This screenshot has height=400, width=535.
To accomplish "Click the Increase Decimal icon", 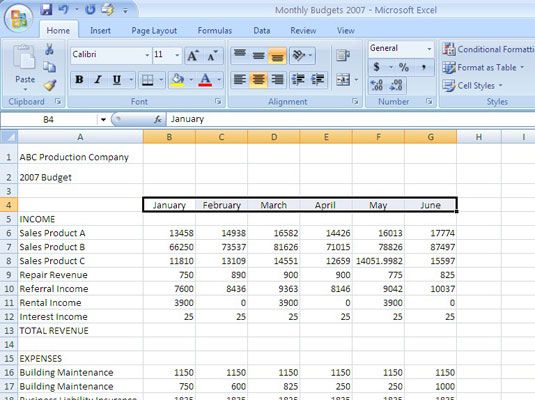I will click(377, 85).
